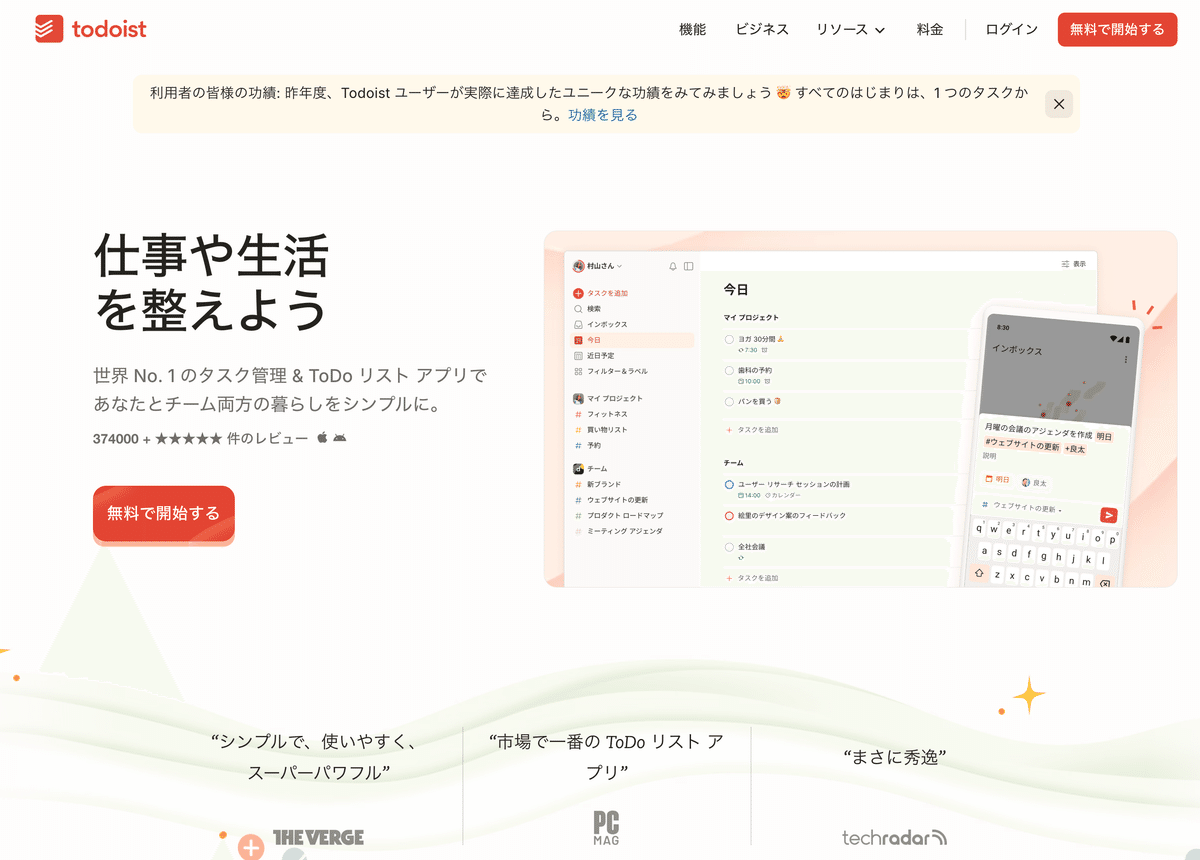Screen dimensions: 1200x860
Task: Open the ビジネス page from the navbar
Action: coord(761,30)
